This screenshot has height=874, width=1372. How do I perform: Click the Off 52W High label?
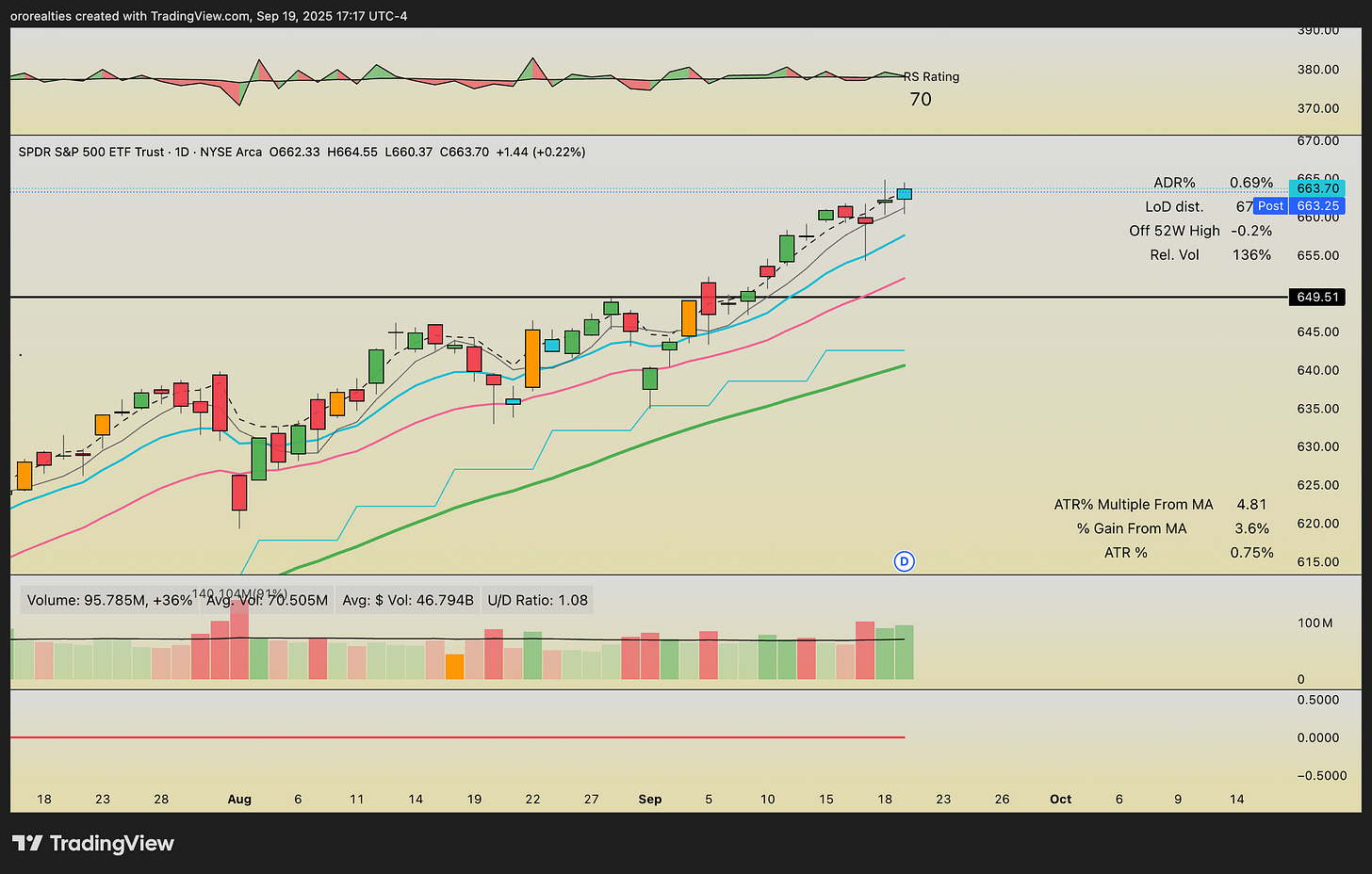1174,231
